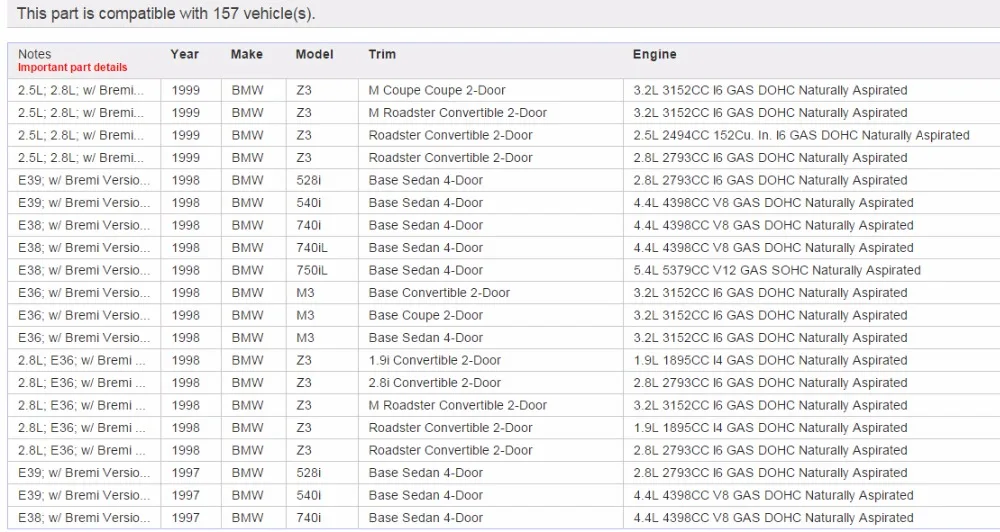
Task: Click the Engine column header
Action: (654, 54)
